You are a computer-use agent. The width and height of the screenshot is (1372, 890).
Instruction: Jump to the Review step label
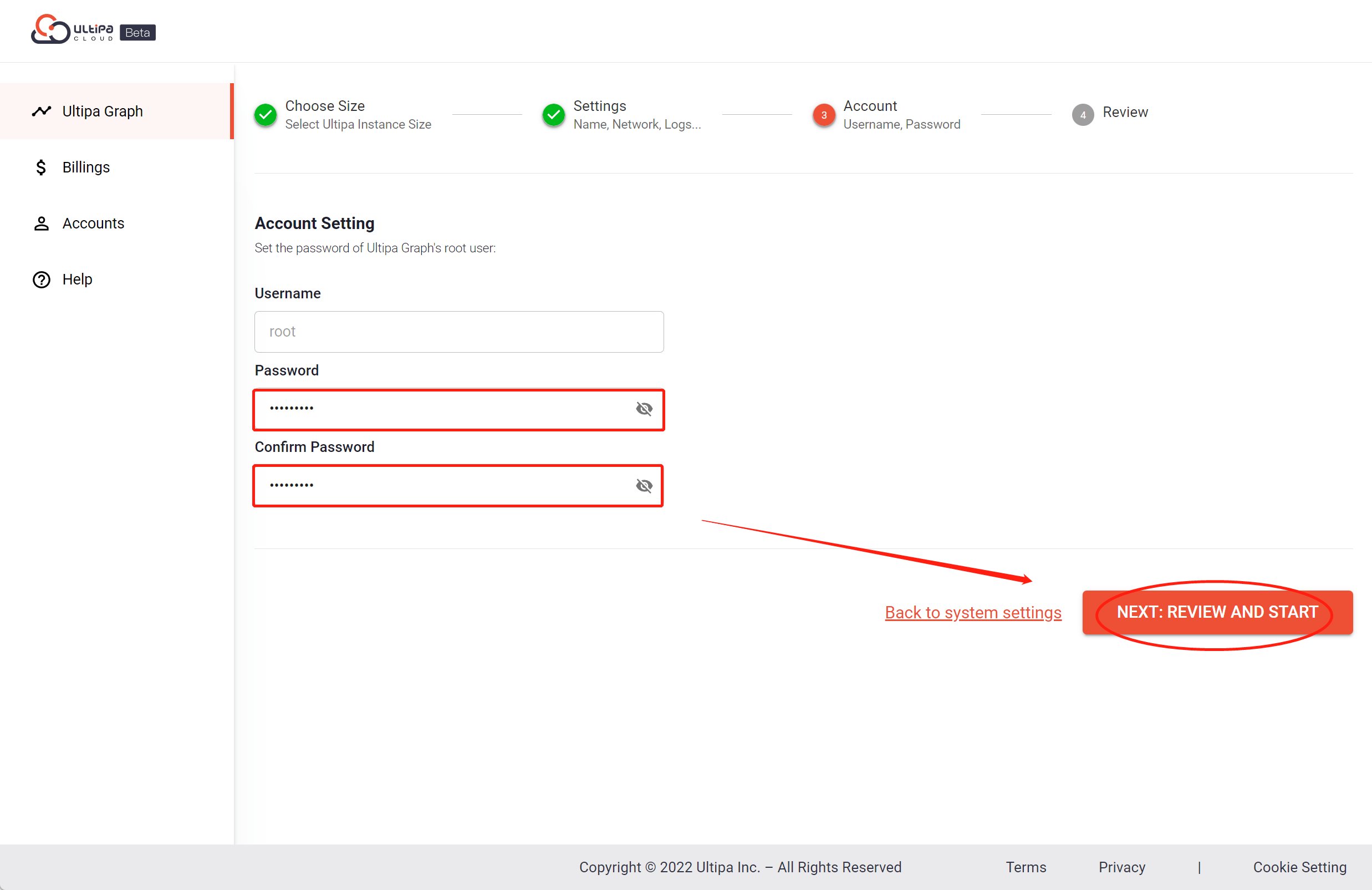click(1125, 112)
